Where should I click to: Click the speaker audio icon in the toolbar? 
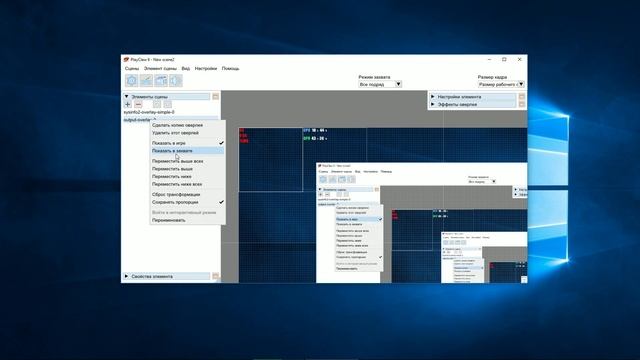pos(176,80)
